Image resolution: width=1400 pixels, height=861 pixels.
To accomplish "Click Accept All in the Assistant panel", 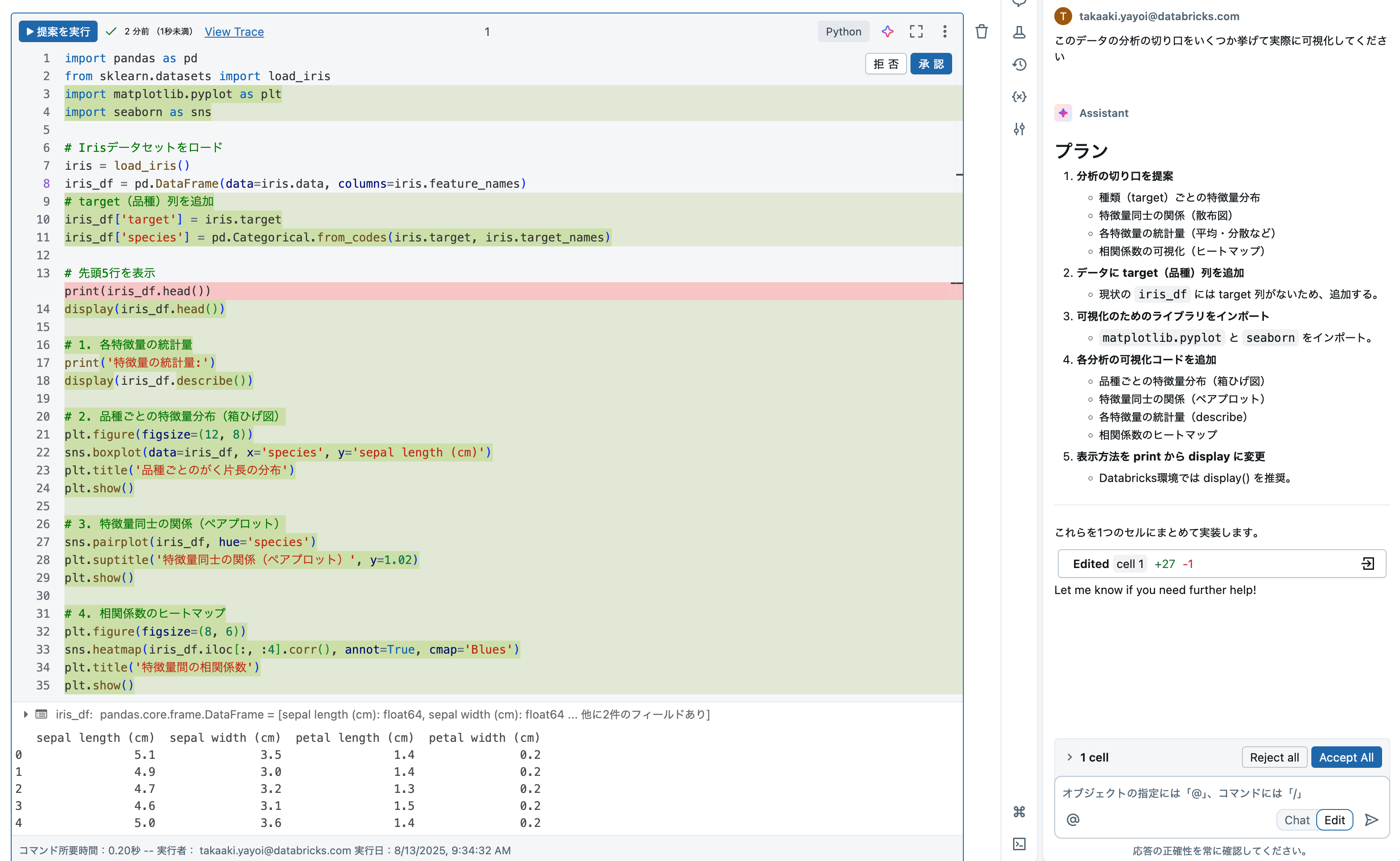I will 1346,758.
